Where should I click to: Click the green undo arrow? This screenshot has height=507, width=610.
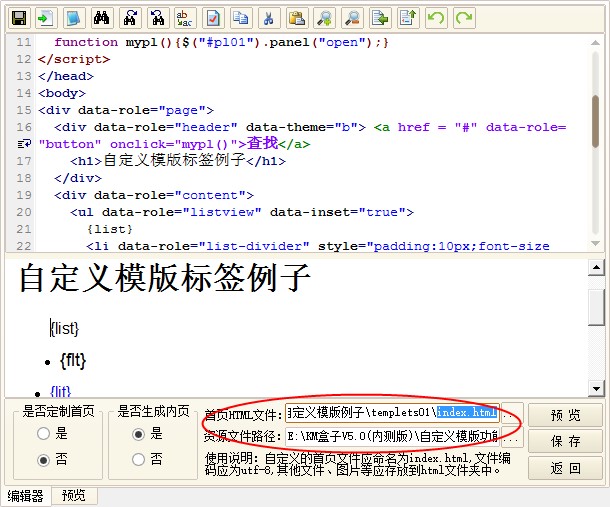point(436,18)
